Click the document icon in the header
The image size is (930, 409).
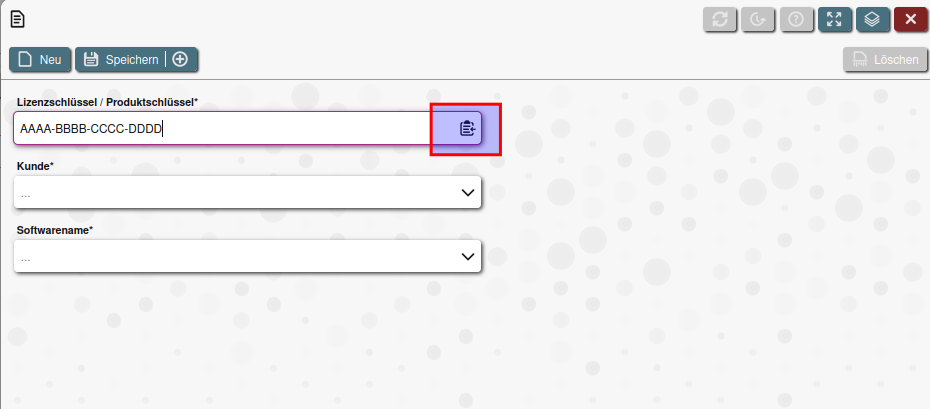tap(17, 19)
